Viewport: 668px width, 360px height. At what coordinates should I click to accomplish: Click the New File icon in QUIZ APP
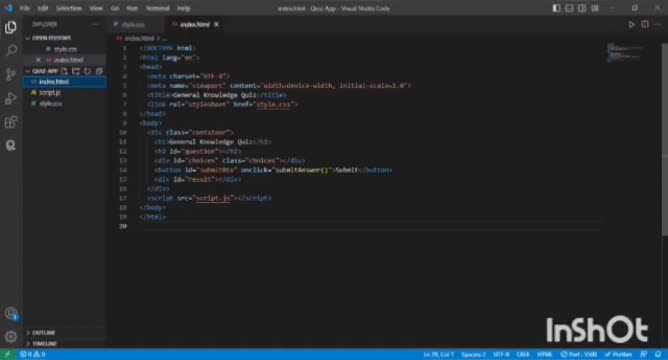point(64,71)
